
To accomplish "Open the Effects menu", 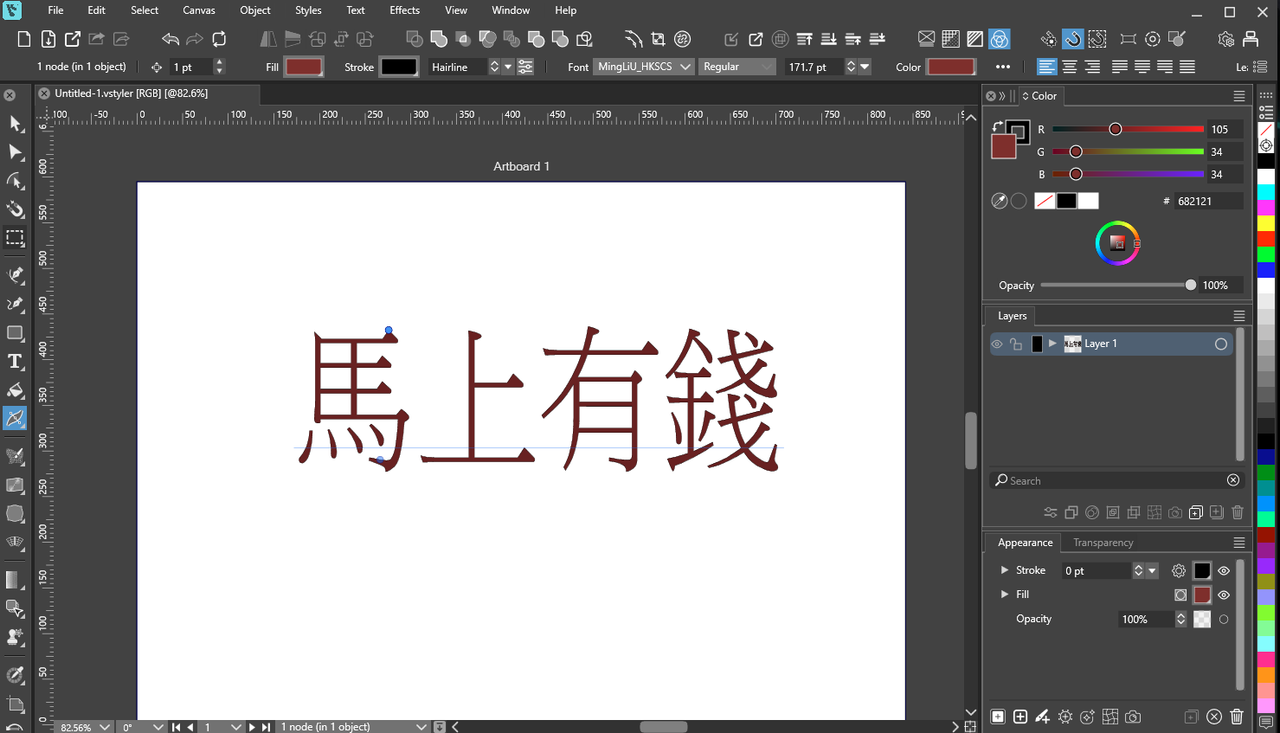I will 404,10.
